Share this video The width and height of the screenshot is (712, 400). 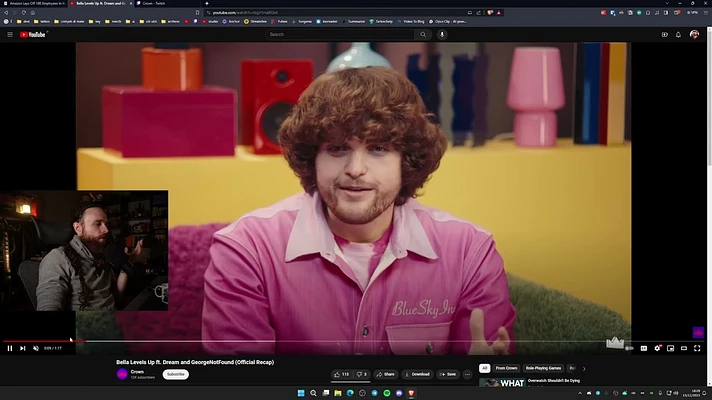tap(386, 374)
